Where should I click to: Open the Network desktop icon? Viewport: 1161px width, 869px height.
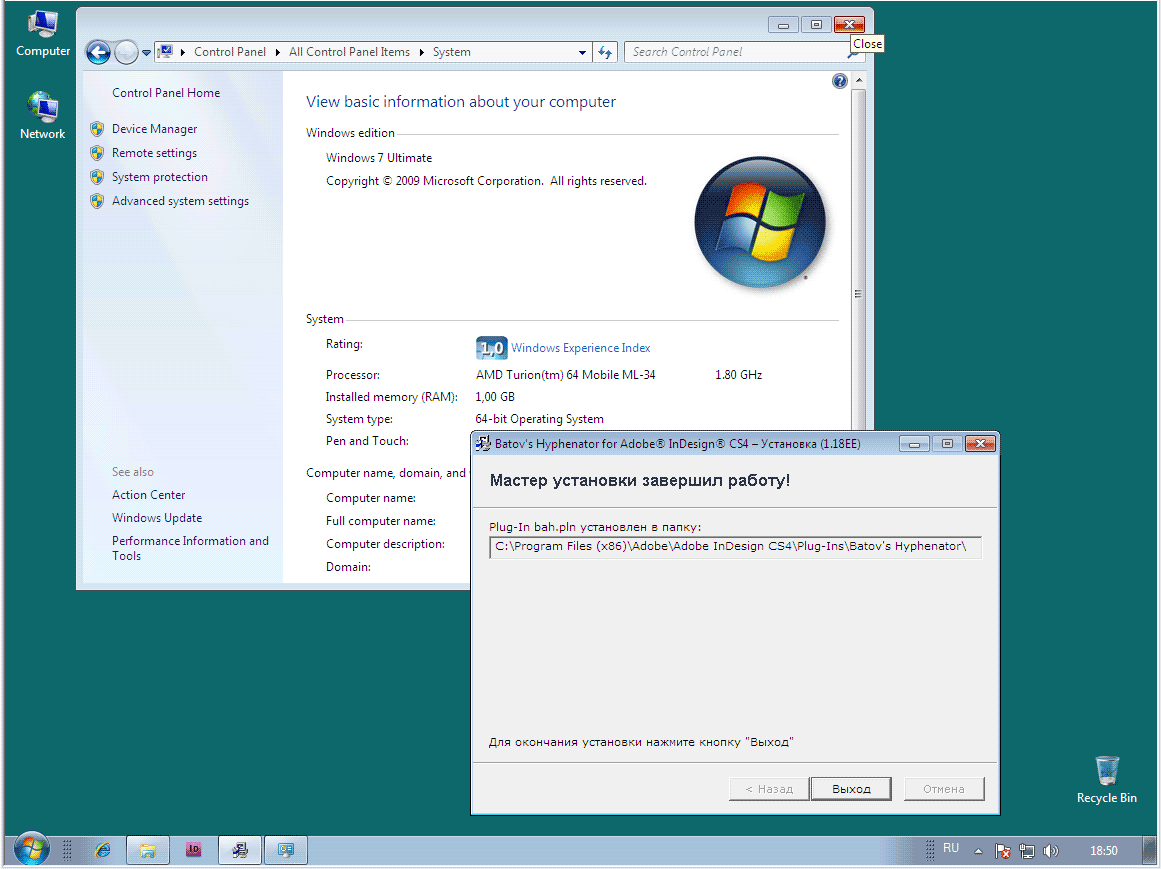click(42, 115)
